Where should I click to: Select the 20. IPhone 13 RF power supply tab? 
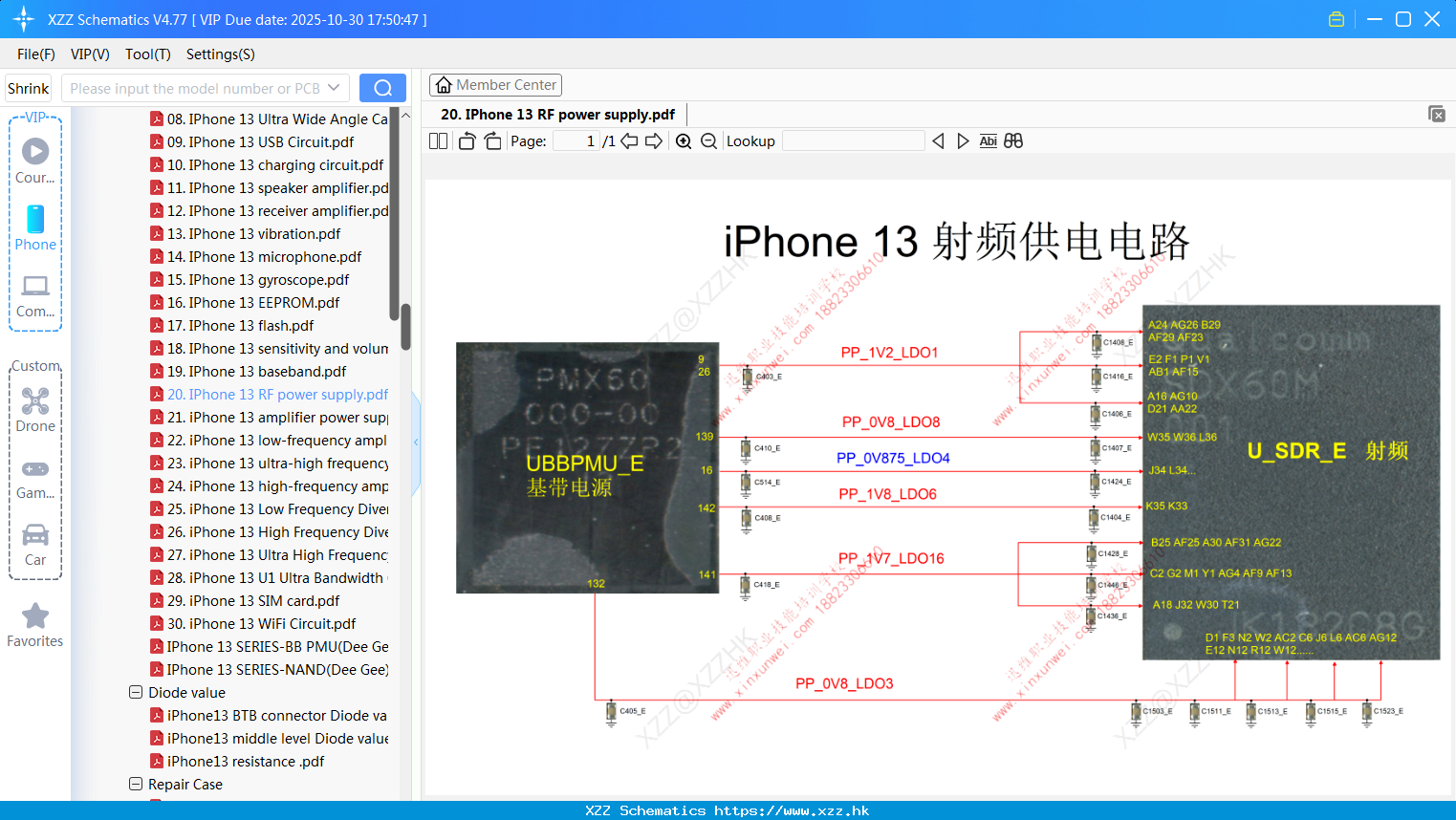(x=557, y=115)
